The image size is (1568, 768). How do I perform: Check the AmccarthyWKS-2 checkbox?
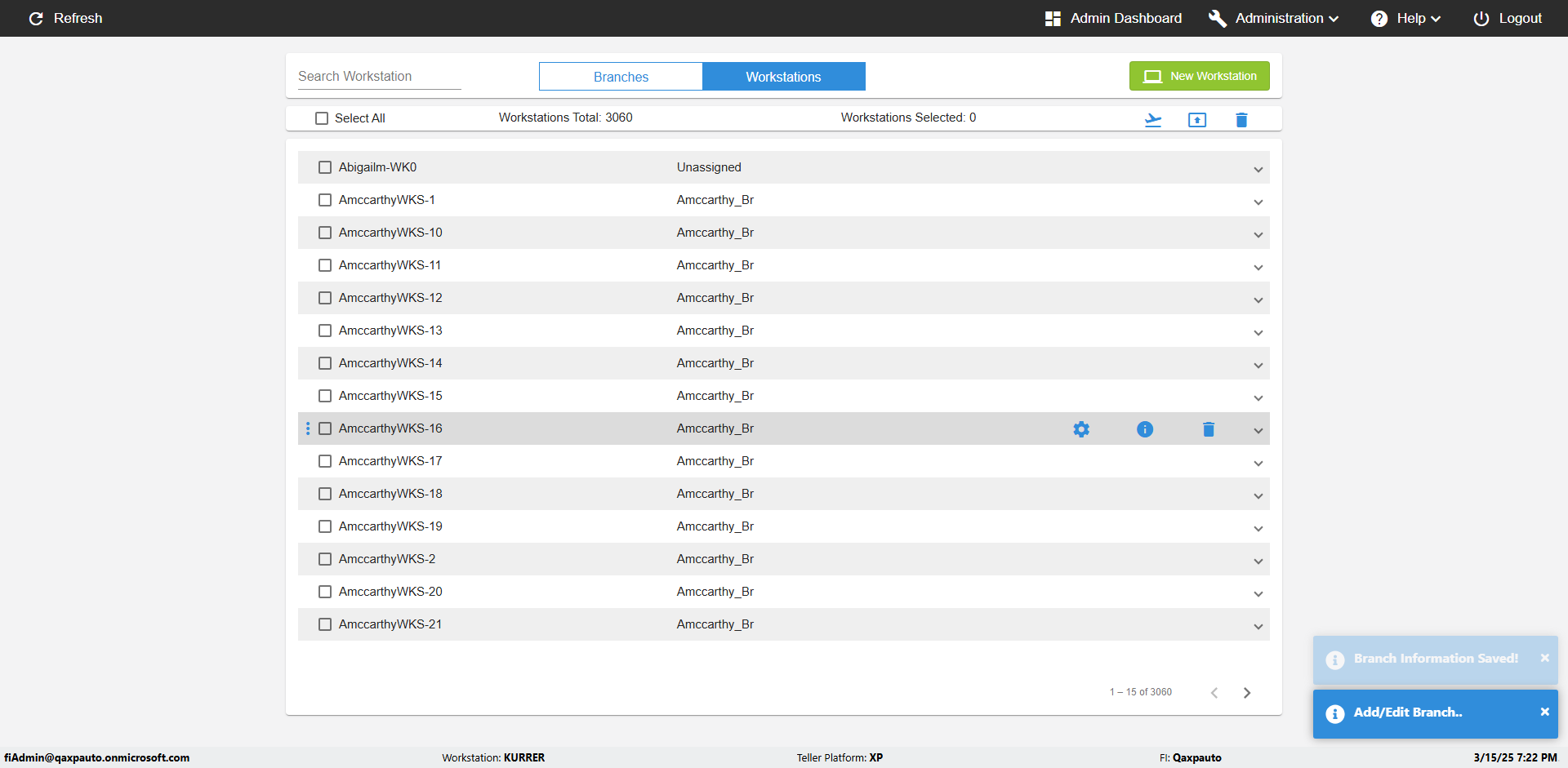(x=325, y=559)
